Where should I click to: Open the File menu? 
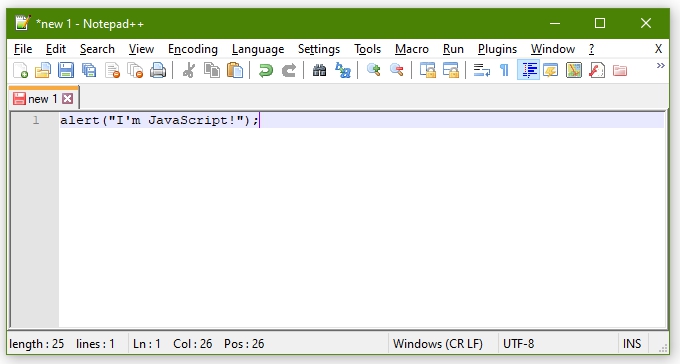click(23, 49)
